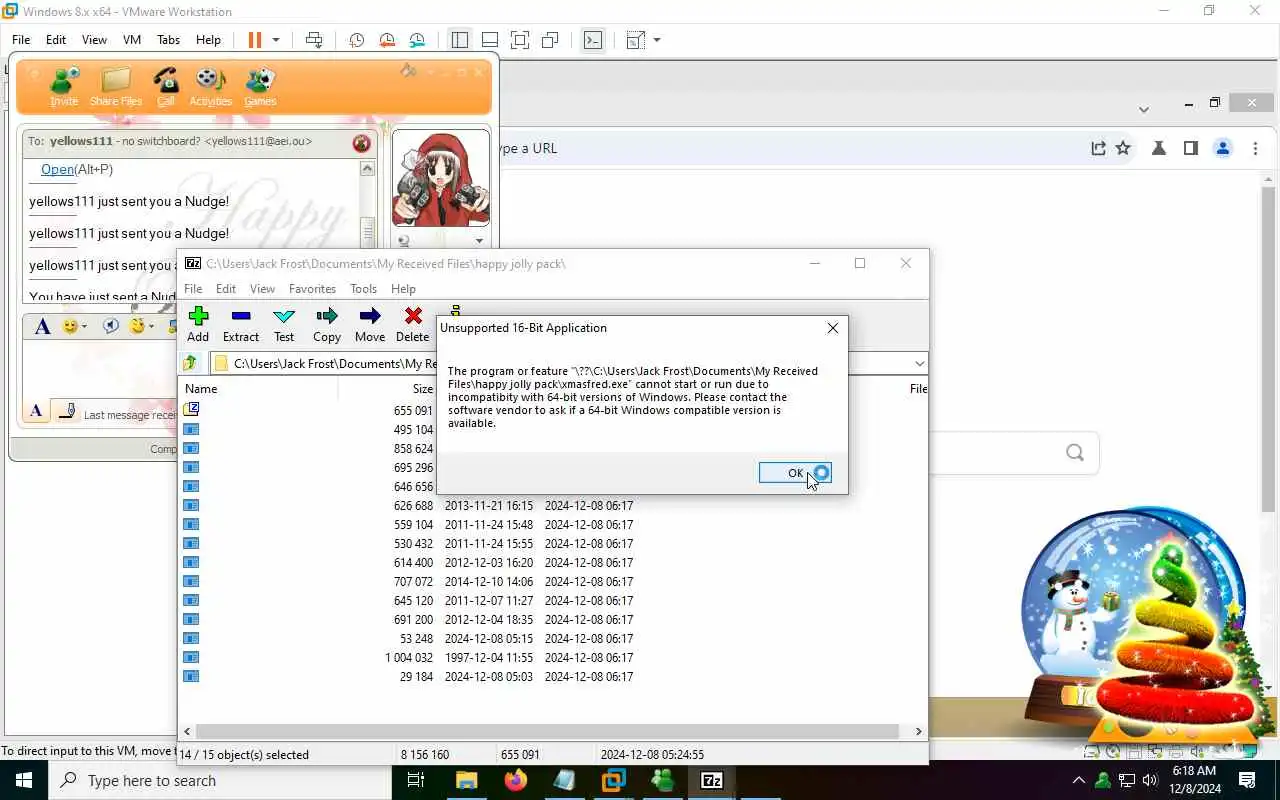Viewport: 1280px width, 800px height.
Task: Open the File Explorer taskbar icon
Action: tap(467, 780)
